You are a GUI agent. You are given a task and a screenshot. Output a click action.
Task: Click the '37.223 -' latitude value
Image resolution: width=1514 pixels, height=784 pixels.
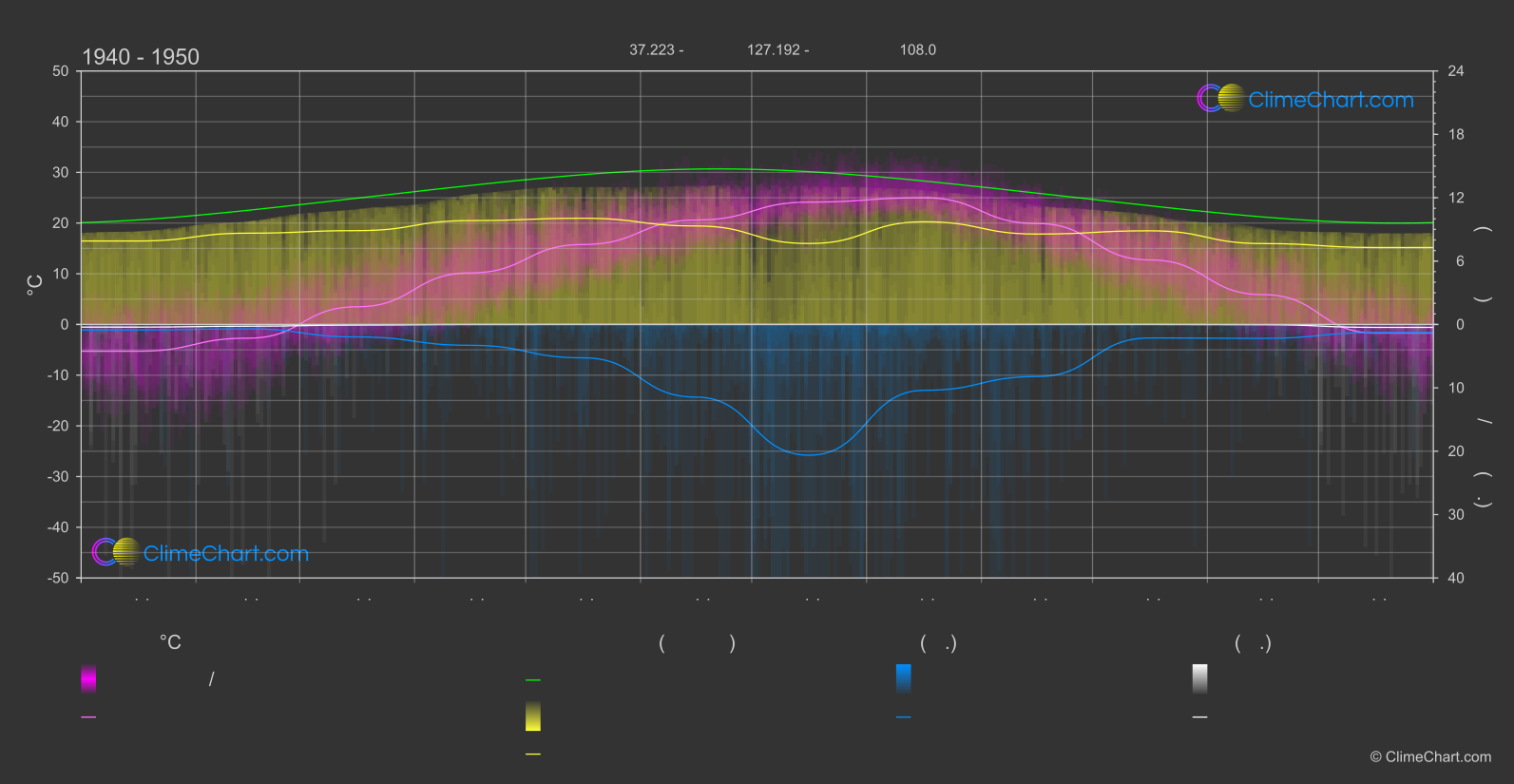tap(657, 49)
